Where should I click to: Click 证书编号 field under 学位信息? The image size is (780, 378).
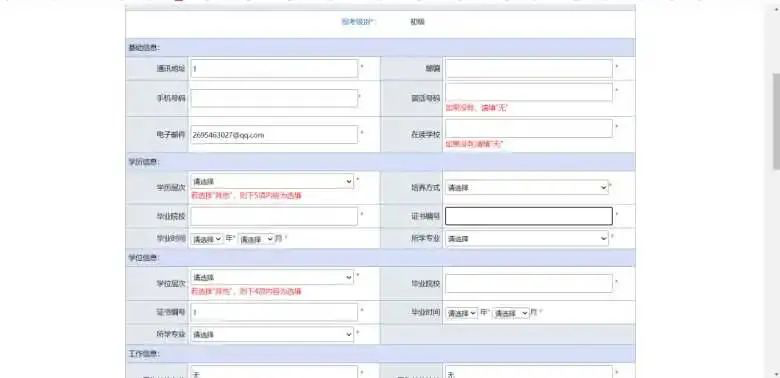[x=274, y=312]
